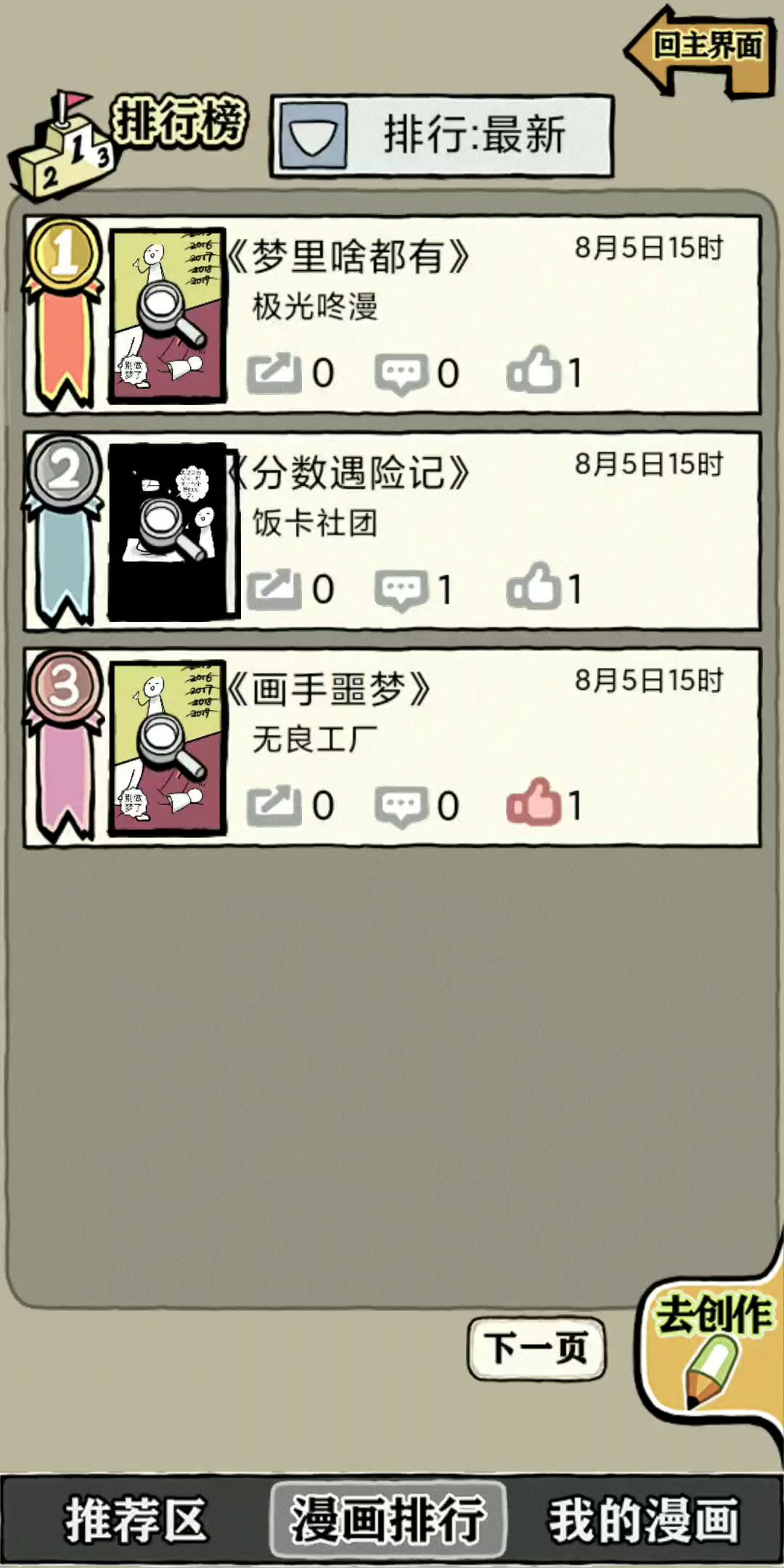Screen dimensions: 784x1568
Task: Open the cover thumbnail of 《分数遇险记》
Action: pos(173,532)
